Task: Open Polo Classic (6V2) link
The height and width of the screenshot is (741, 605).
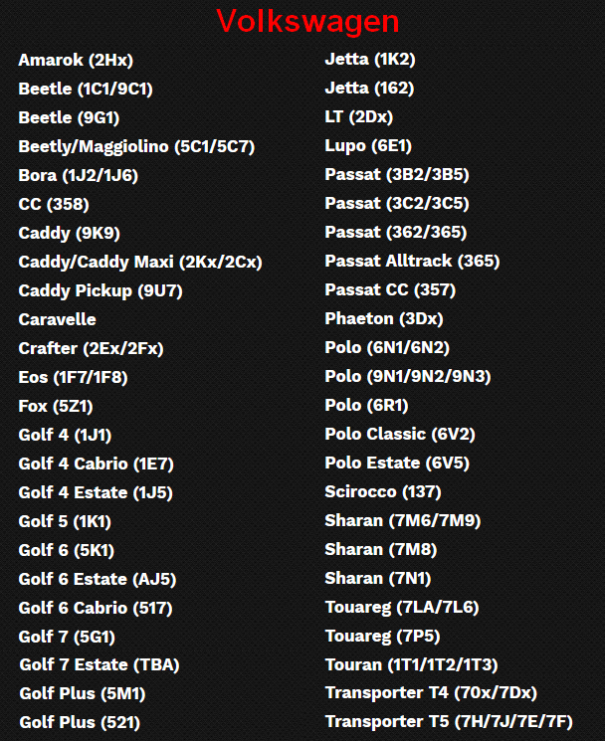Action: pyautogui.click(x=400, y=434)
